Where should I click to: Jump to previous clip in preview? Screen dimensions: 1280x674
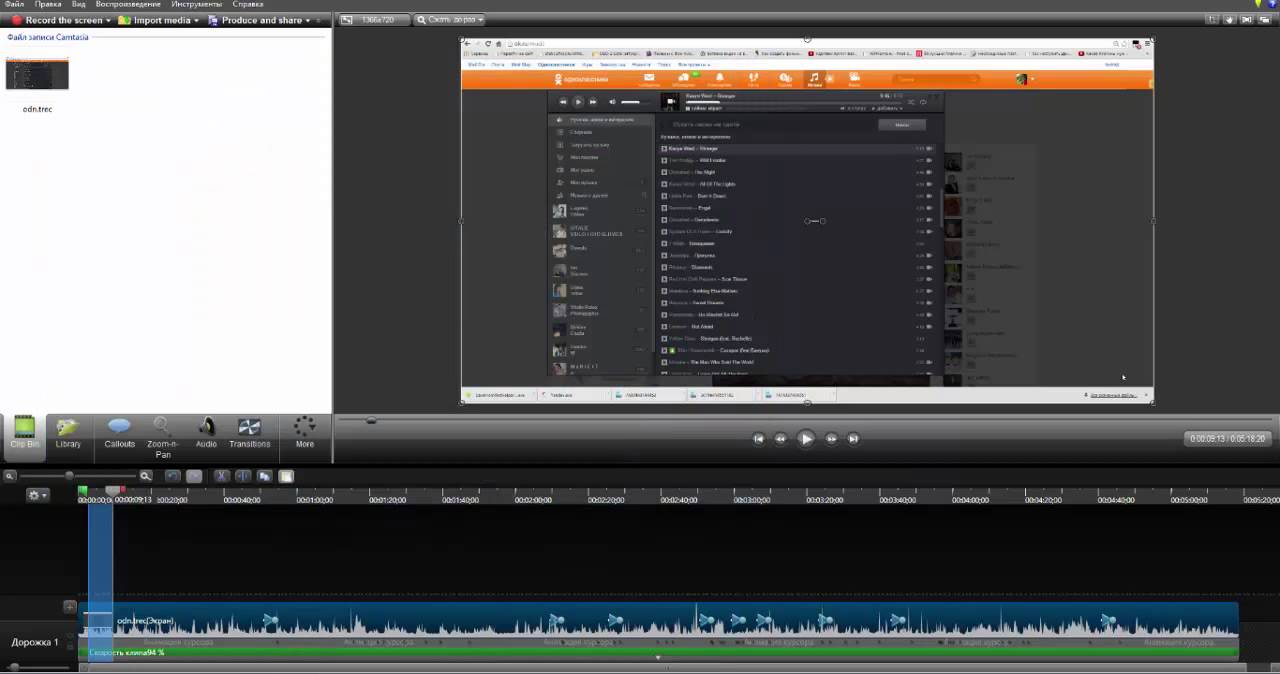coord(758,438)
